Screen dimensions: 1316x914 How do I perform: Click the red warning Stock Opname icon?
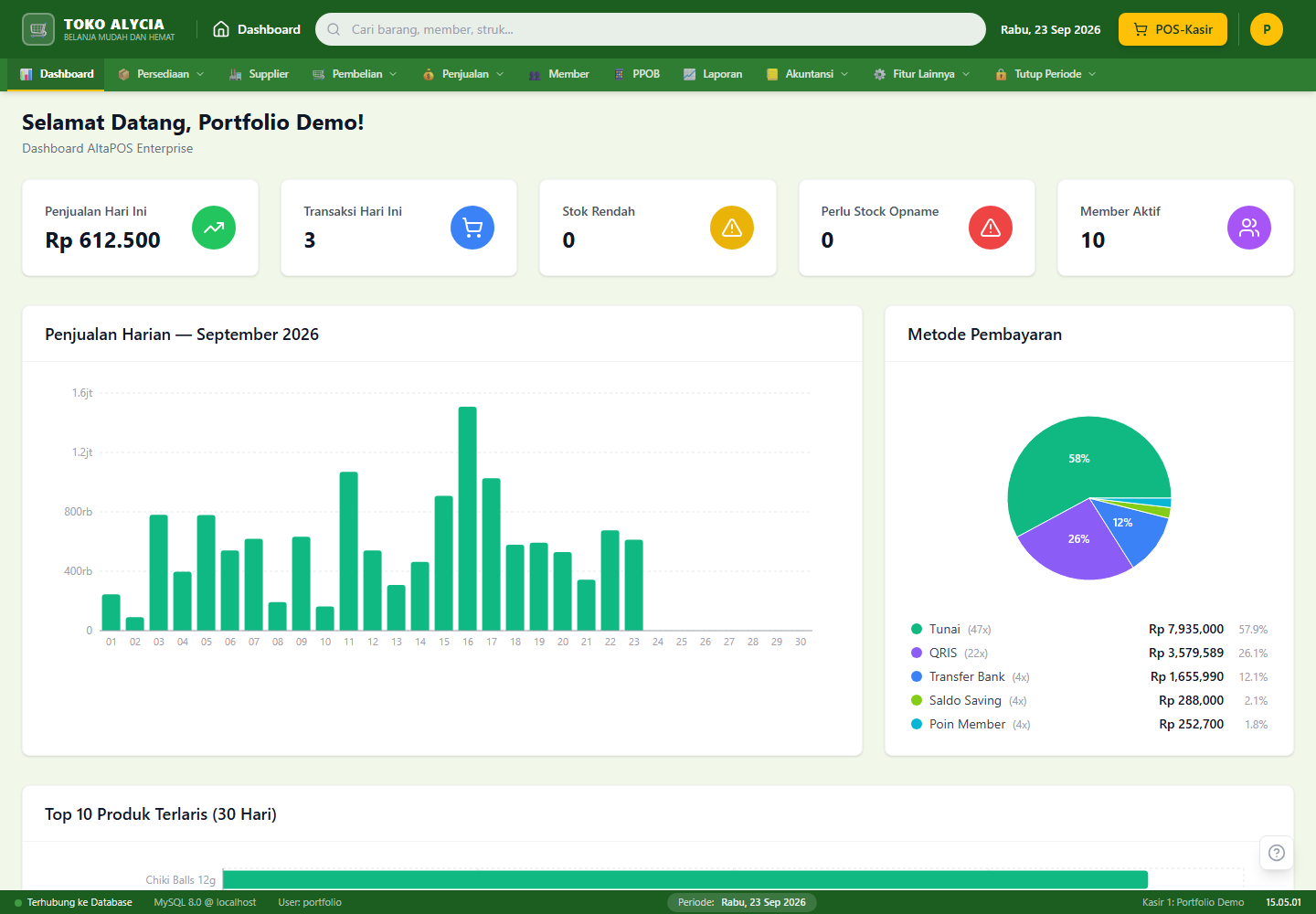pos(991,228)
